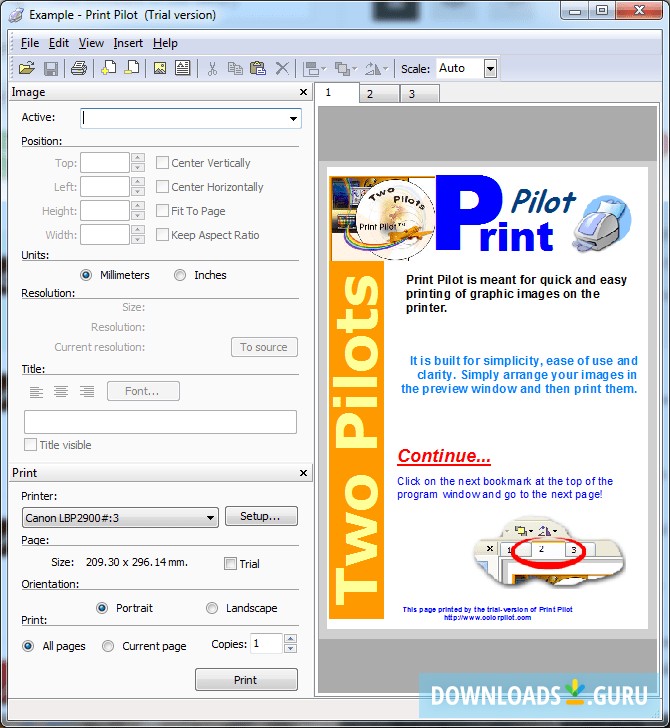Viewport: 670px width, 728px height.
Task: Switch to page tab 2
Action: point(378,94)
